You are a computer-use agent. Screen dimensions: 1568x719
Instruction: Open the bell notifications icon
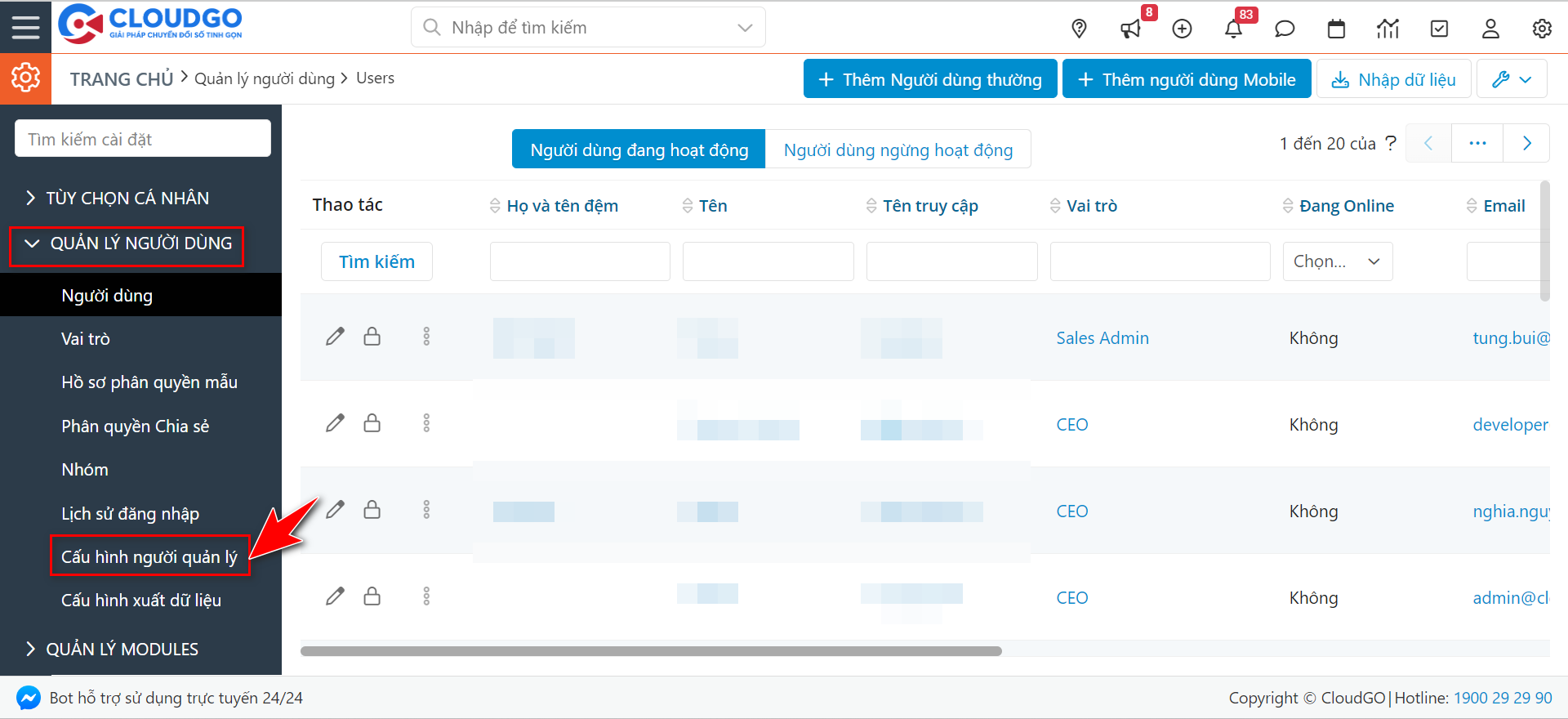[1233, 29]
